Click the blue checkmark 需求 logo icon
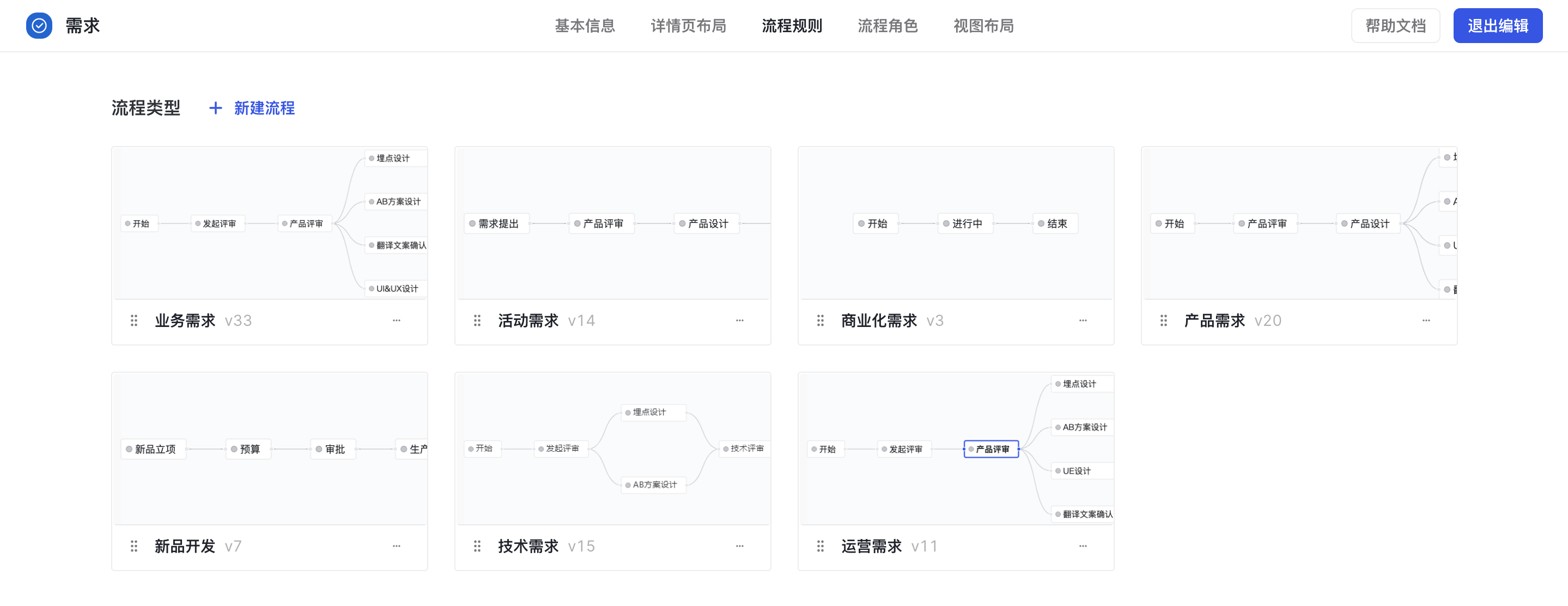Screen dimensions: 1568x606 coord(39,26)
